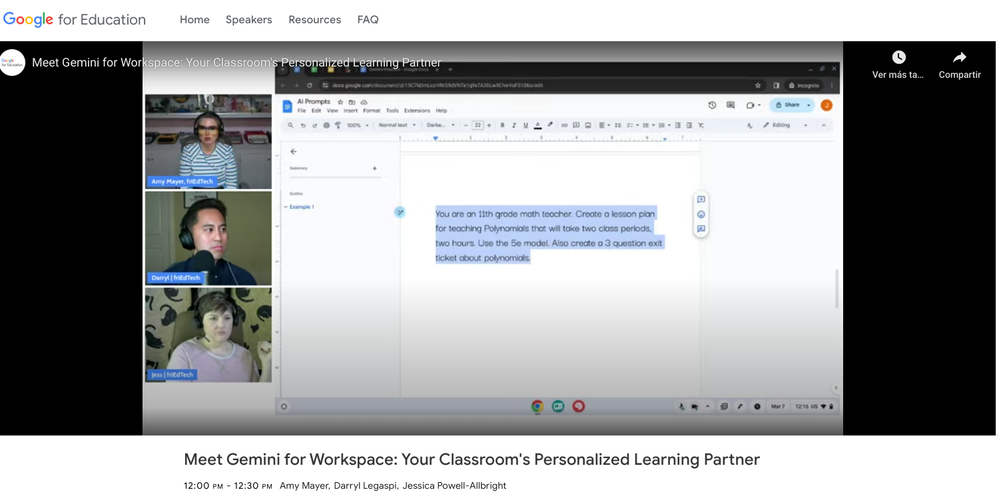999x500 pixels.
Task: Click the decrease indent icon
Action: coord(678,125)
